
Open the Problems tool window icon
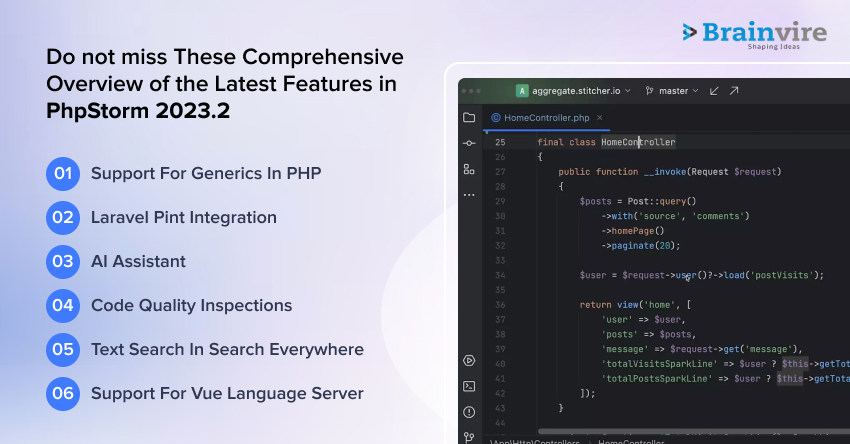[x=469, y=412]
